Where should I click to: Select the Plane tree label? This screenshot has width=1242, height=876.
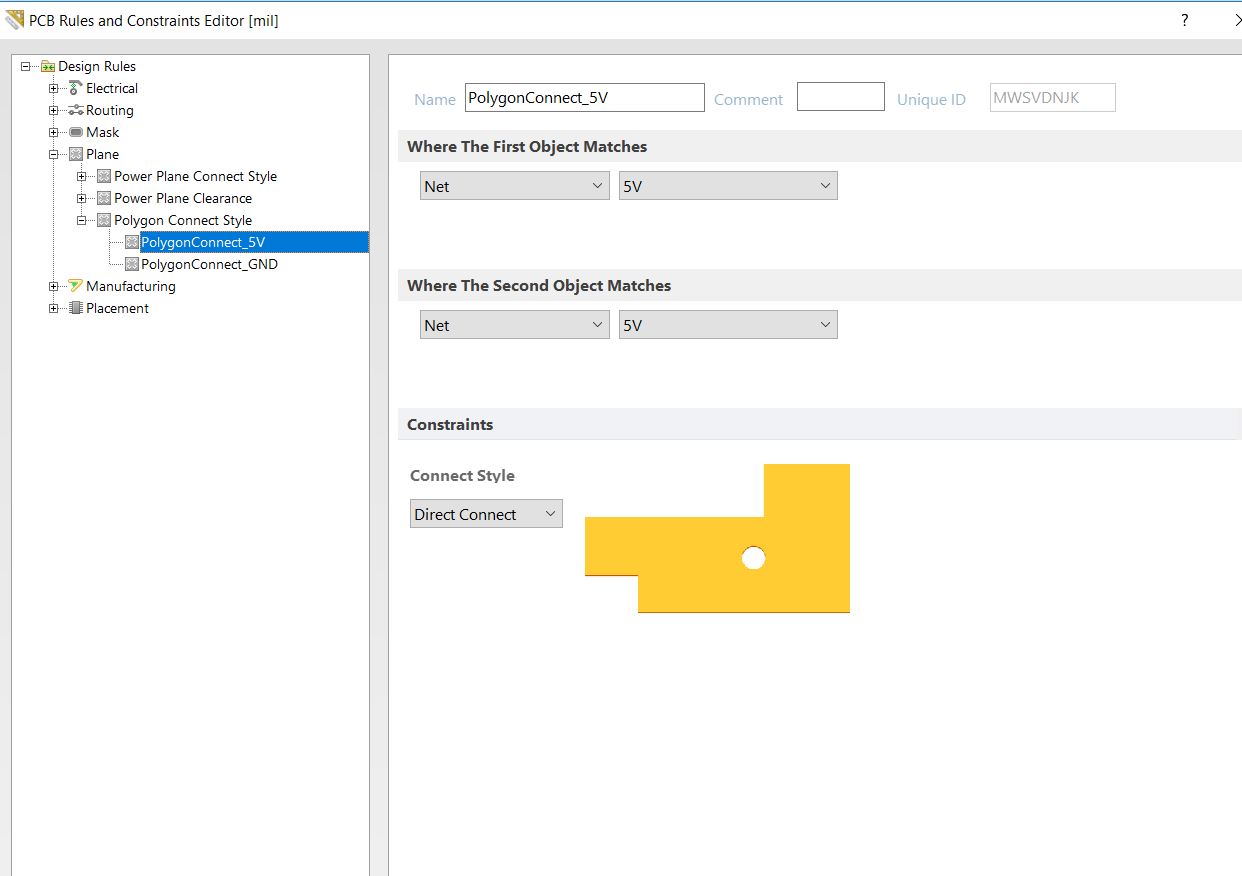click(x=102, y=154)
